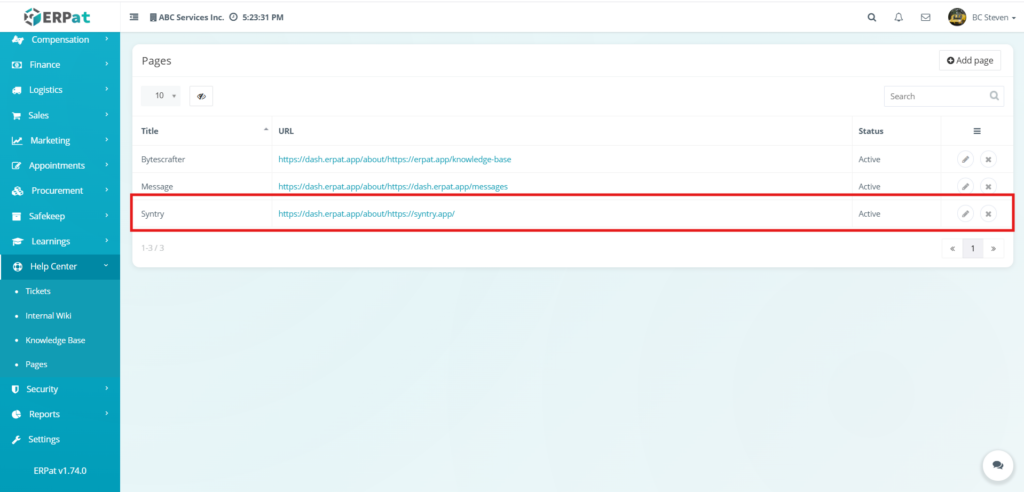The height and width of the screenshot is (492, 1024).
Task: Delete the Syntry page with the x icon
Action: [988, 214]
